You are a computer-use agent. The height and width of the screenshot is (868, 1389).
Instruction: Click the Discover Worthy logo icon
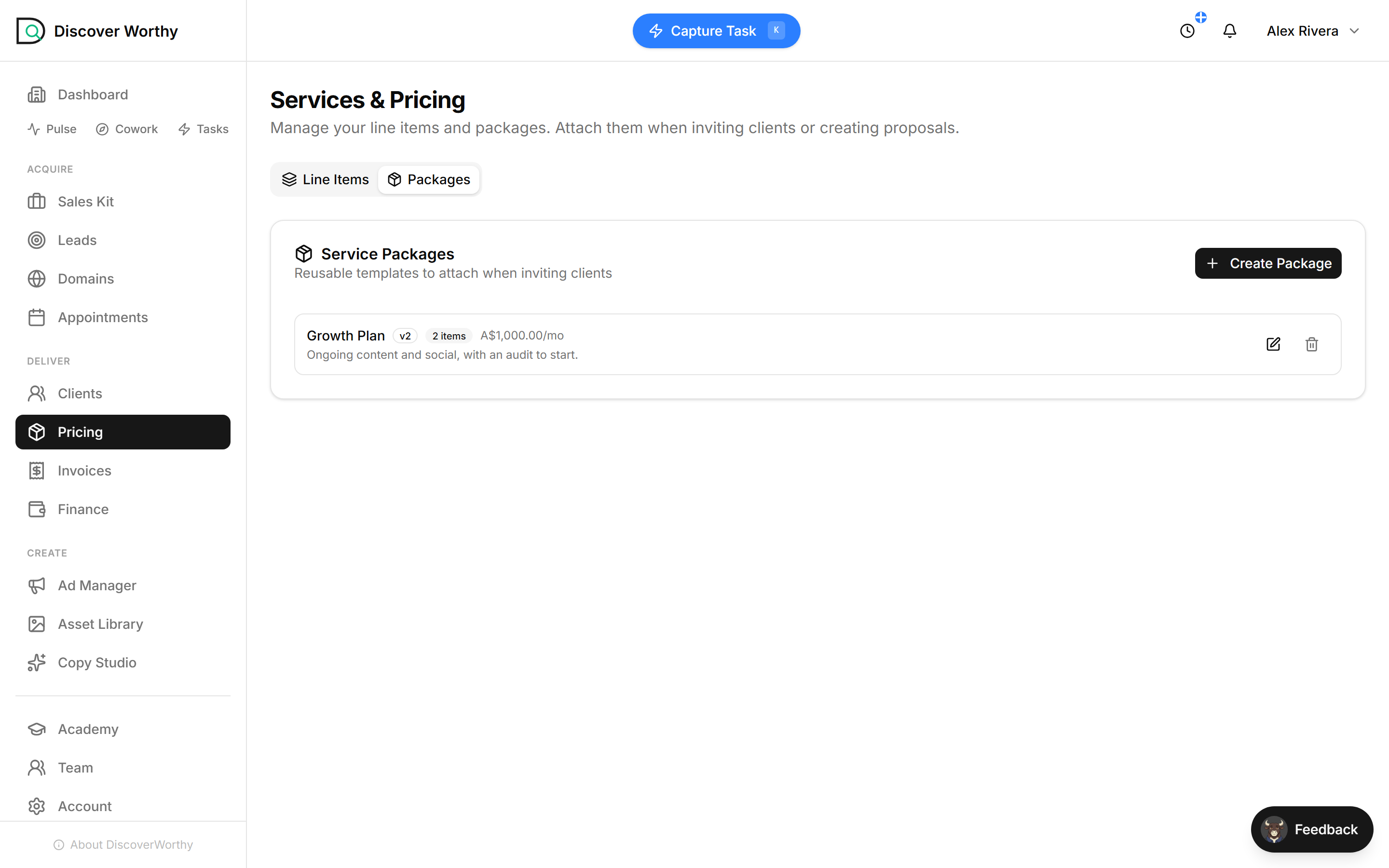tap(30, 31)
